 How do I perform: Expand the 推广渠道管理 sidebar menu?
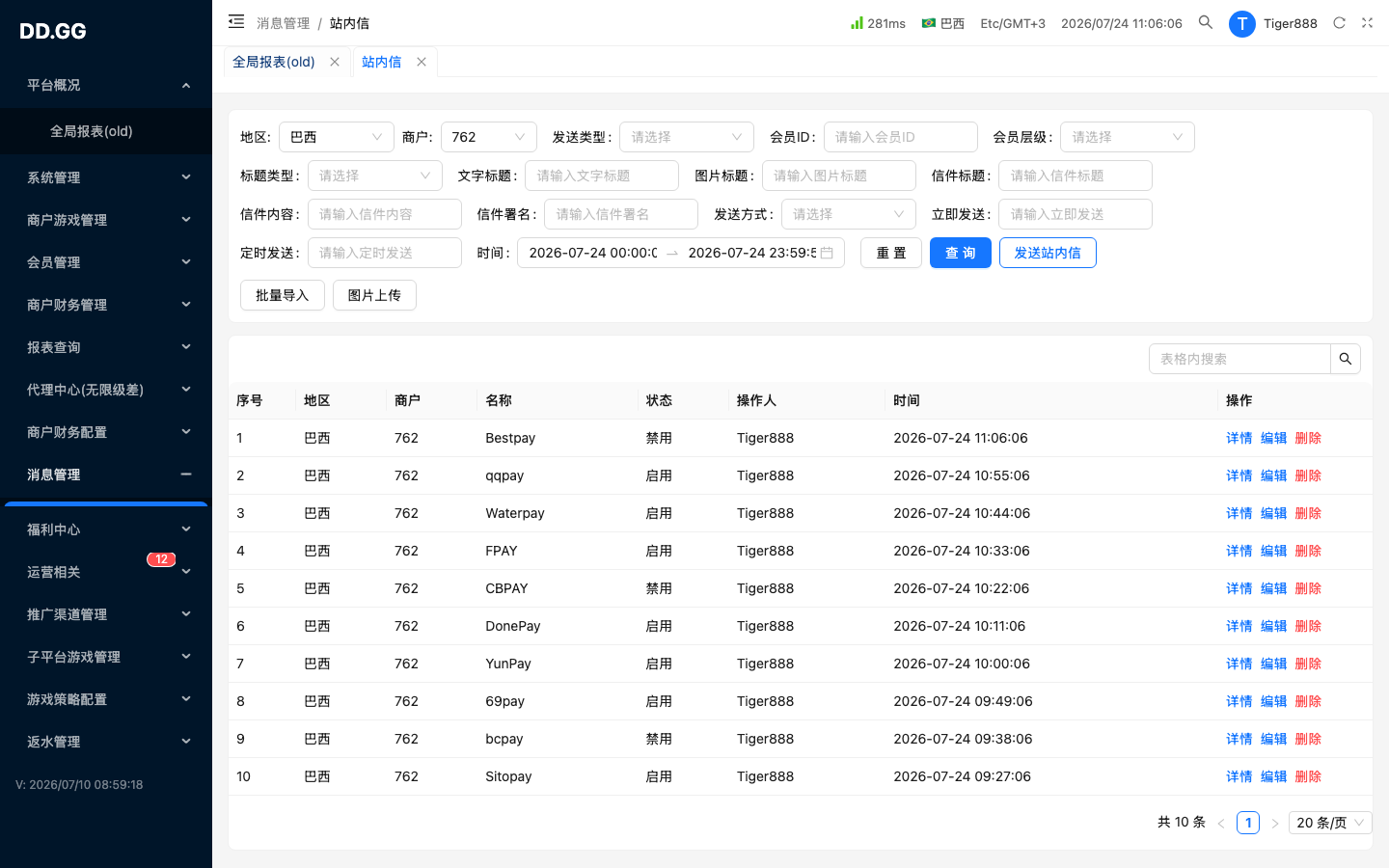point(106,614)
